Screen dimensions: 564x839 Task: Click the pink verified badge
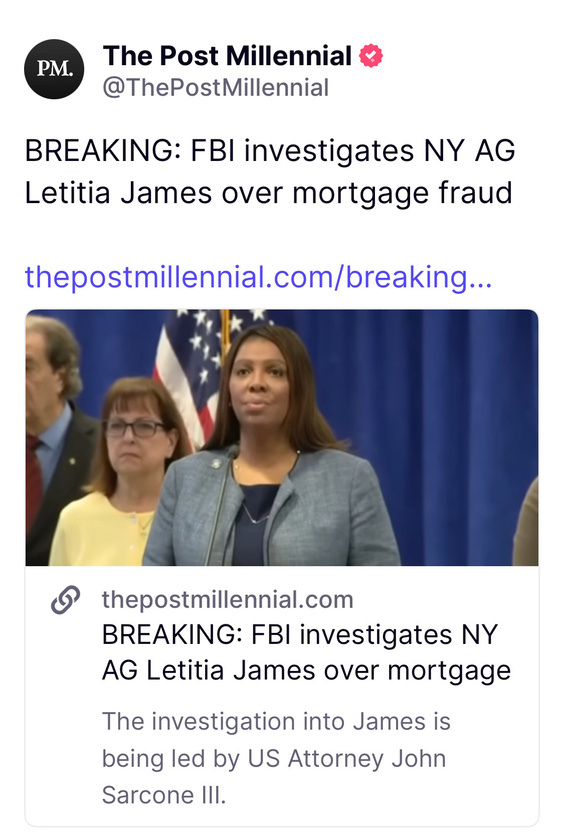371,56
